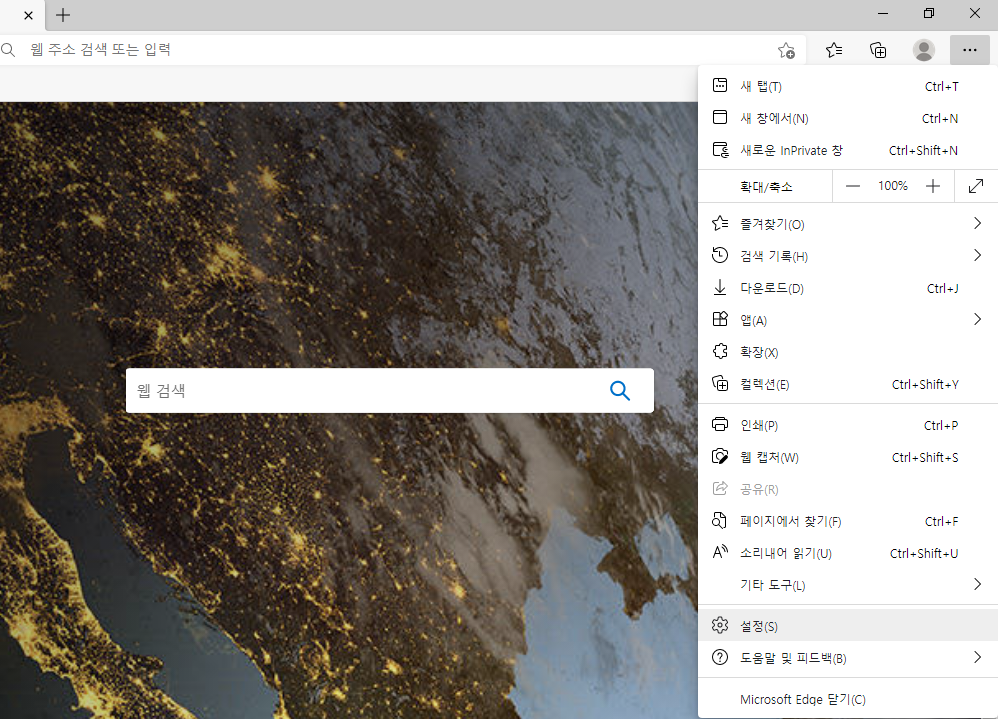The image size is (998, 719).
Task: Enter full screen with zoom expand arrow
Action: coord(976,186)
